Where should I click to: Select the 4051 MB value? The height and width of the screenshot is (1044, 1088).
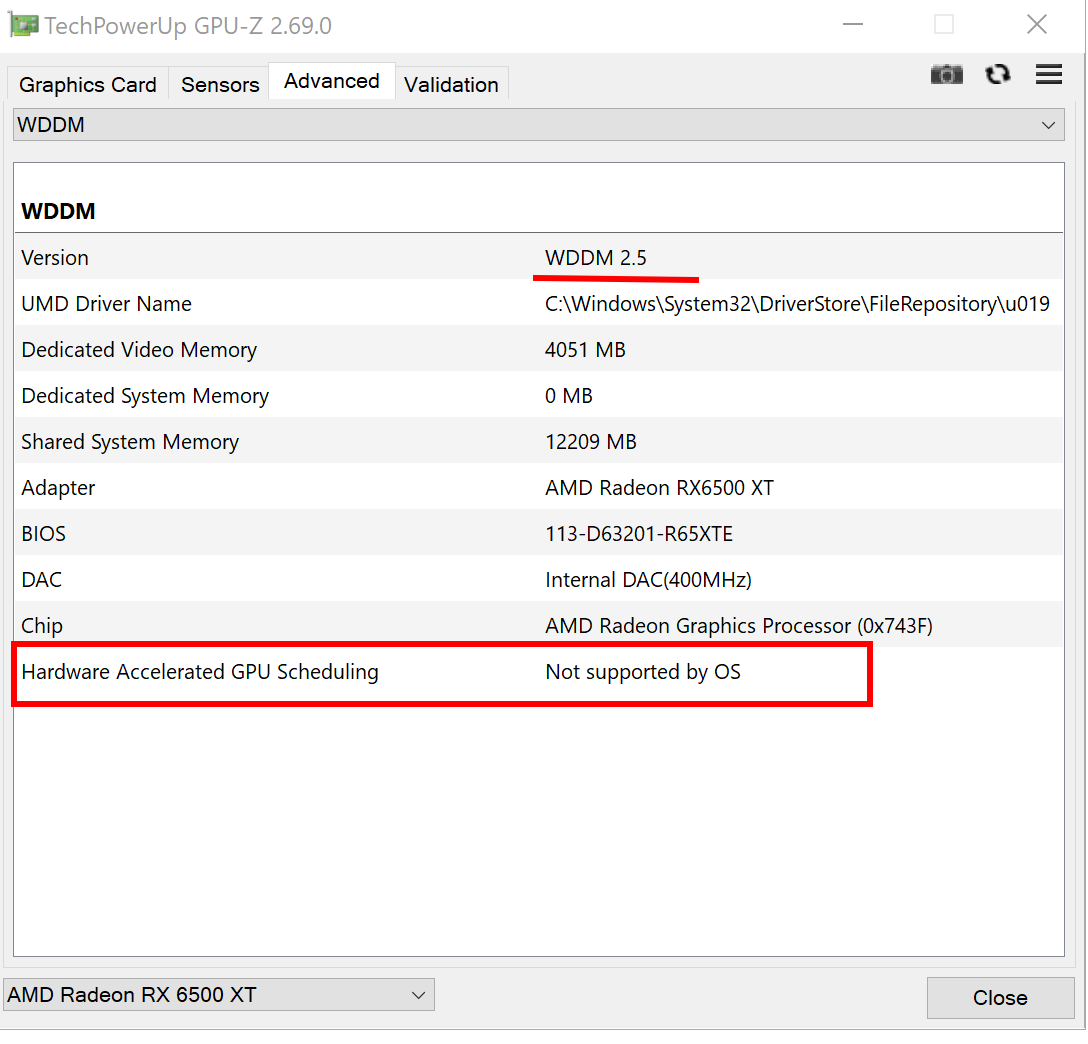pyautogui.click(x=585, y=350)
